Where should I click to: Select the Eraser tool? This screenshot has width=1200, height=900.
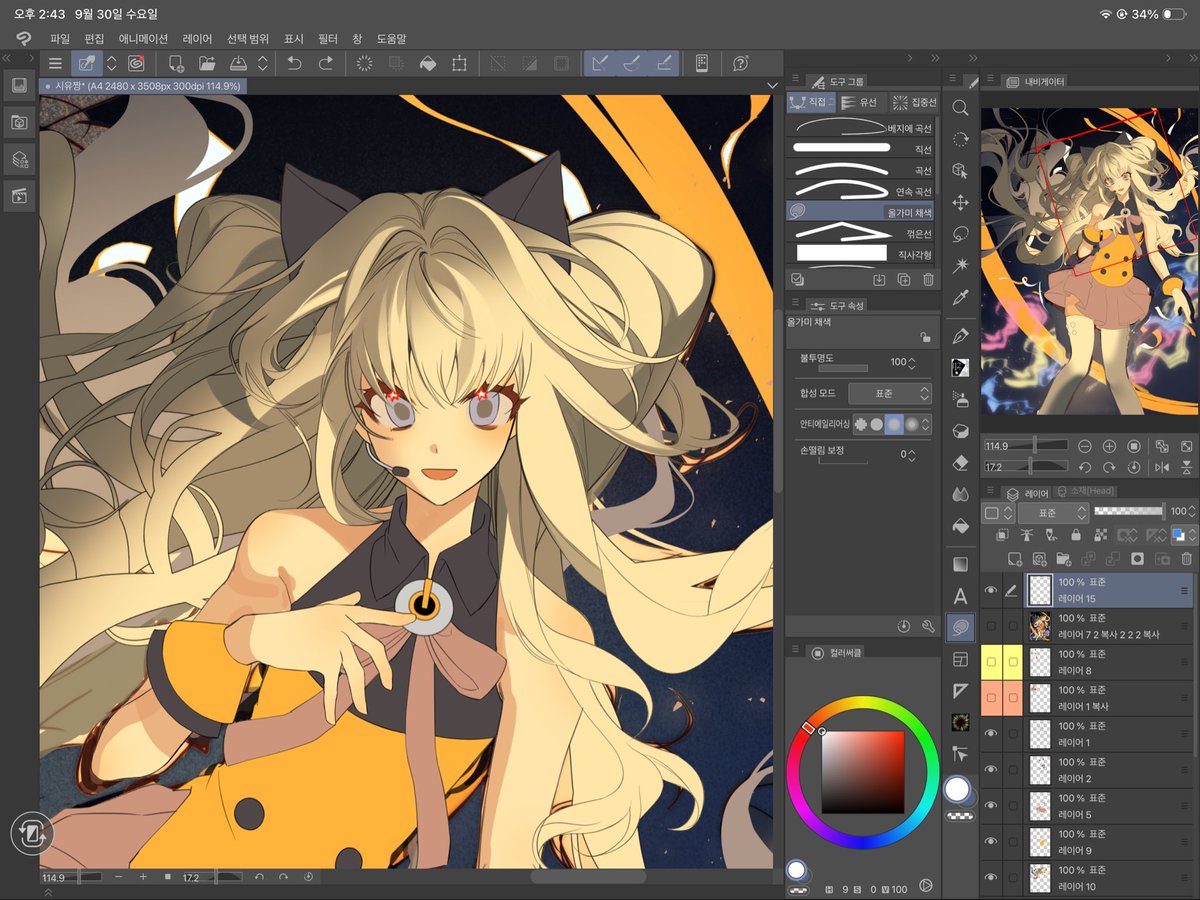pos(960,462)
